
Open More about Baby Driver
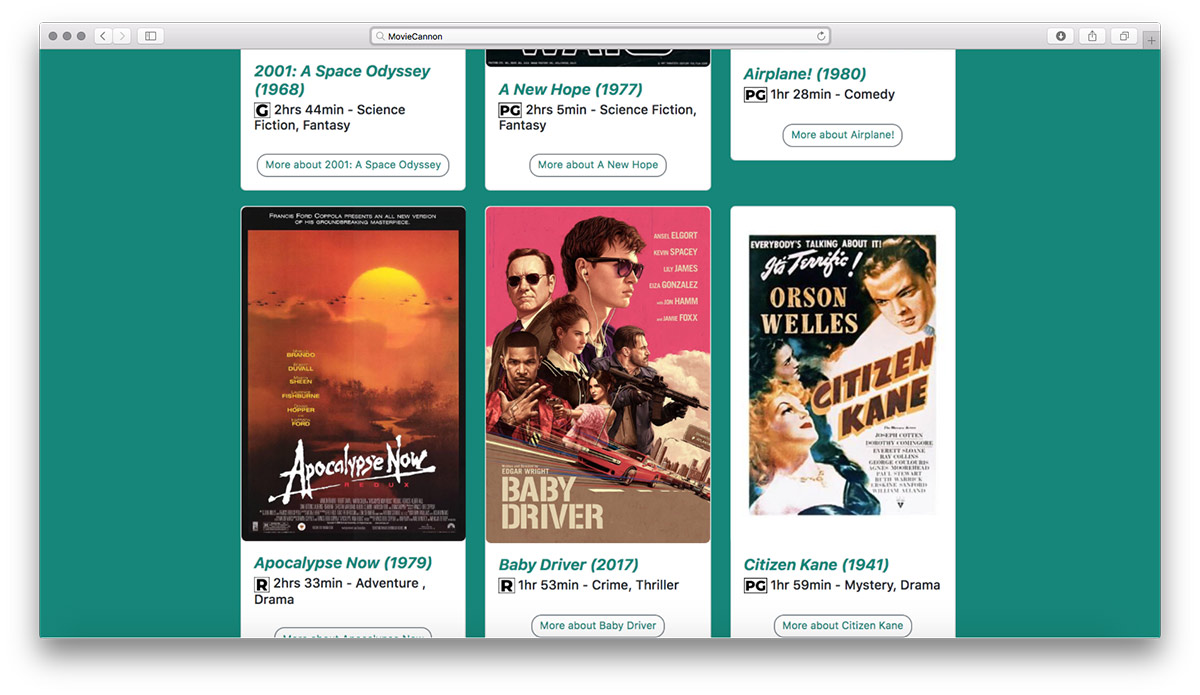click(x=598, y=626)
